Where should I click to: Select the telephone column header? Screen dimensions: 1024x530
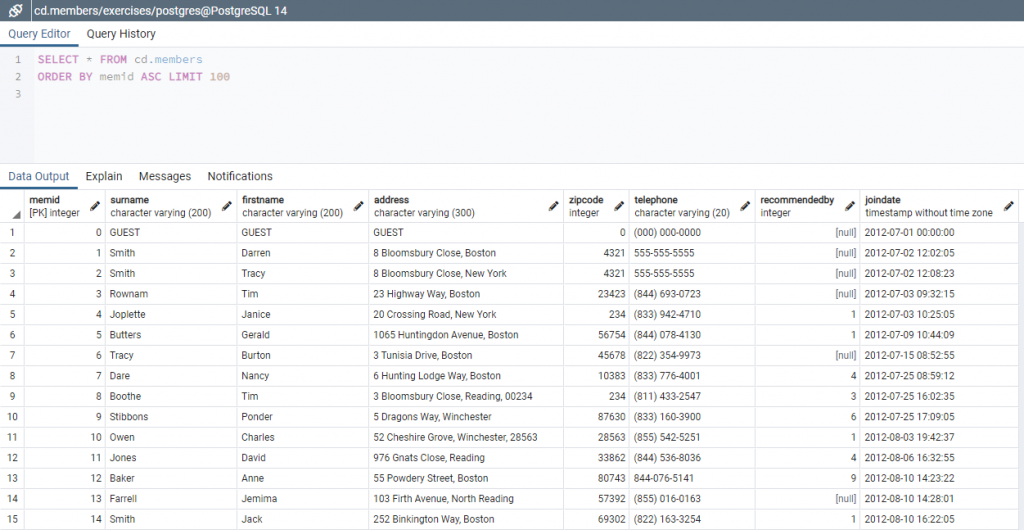pyautogui.click(x=692, y=206)
